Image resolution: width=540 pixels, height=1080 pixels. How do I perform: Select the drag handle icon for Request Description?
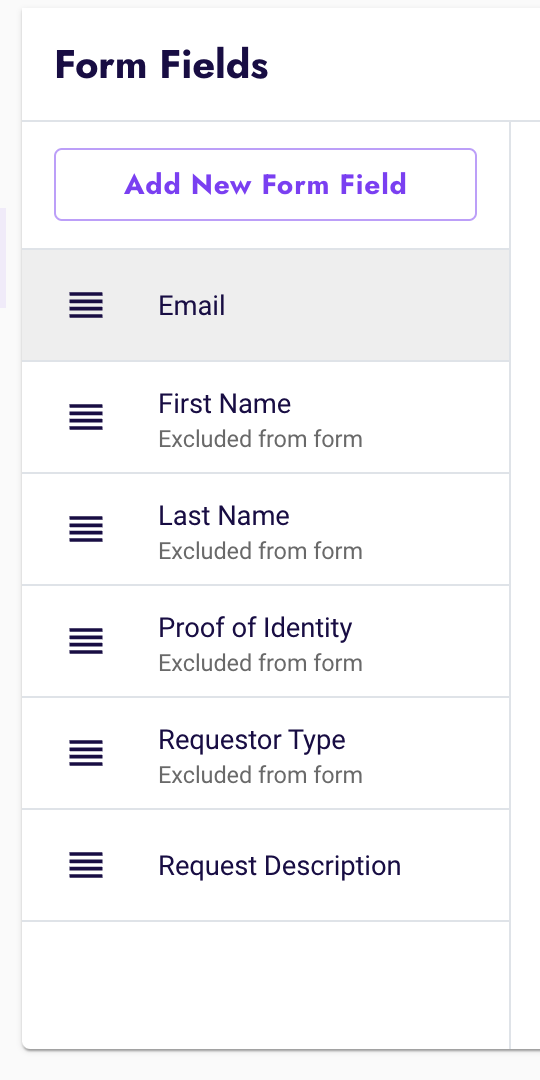(x=86, y=865)
